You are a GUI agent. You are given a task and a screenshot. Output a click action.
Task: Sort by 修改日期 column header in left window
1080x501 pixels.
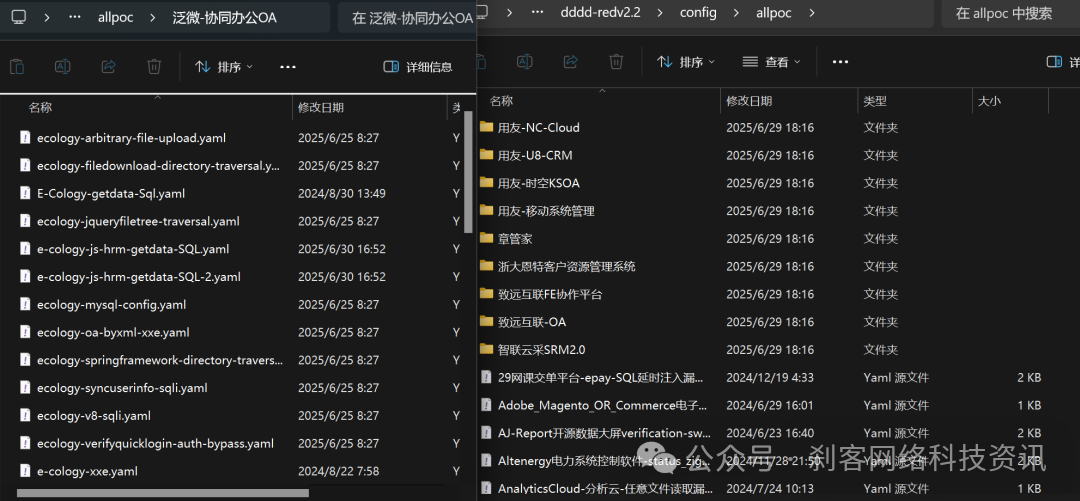[321, 107]
